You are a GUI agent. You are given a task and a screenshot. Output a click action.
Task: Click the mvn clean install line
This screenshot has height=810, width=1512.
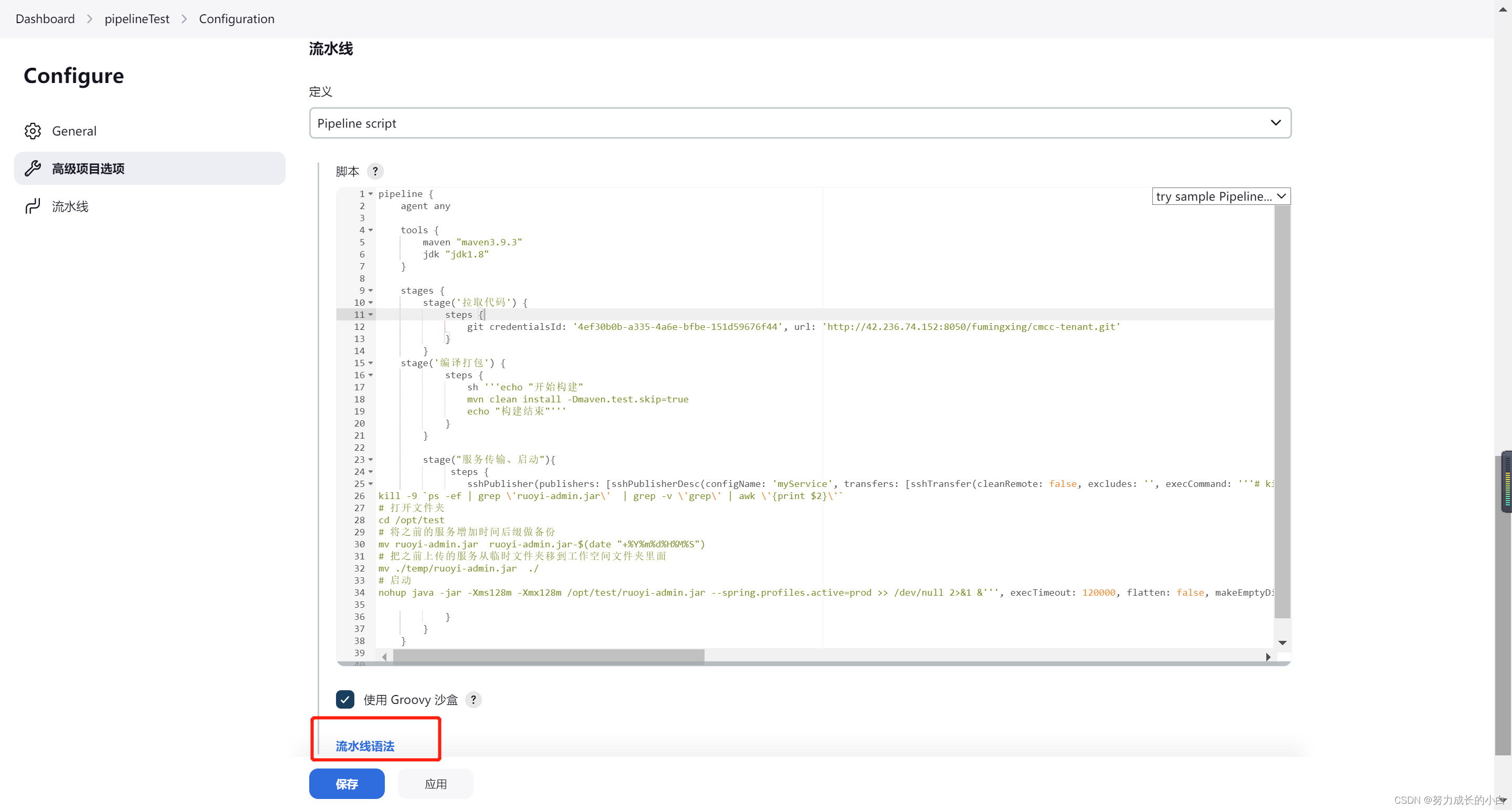(x=577, y=399)
